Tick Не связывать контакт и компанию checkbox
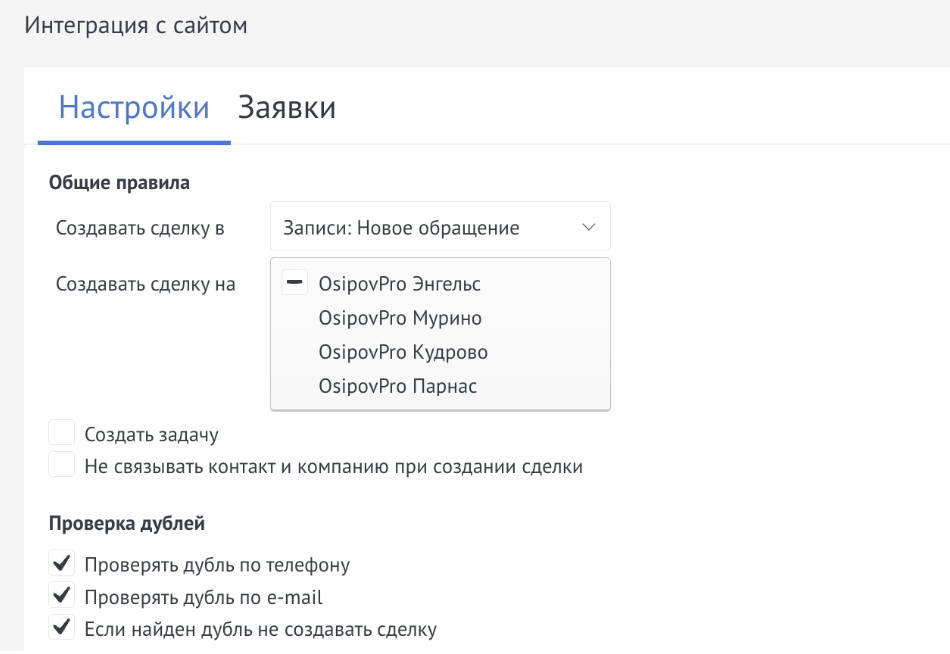 point(62,465)
